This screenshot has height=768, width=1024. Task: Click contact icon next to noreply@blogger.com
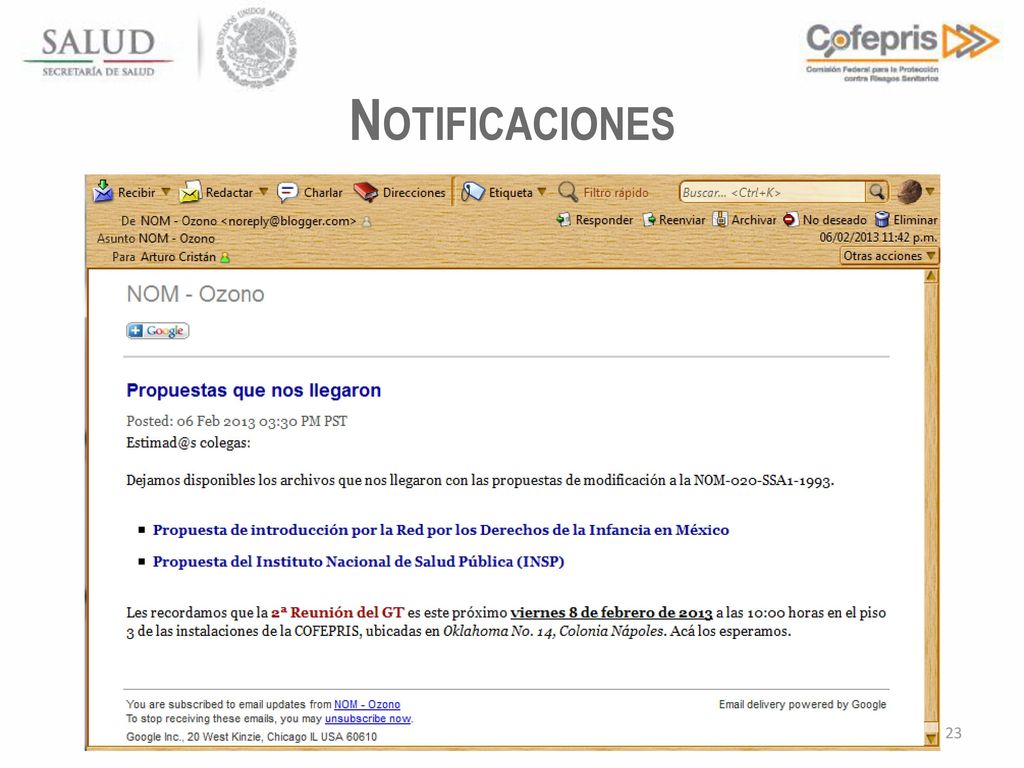[x=366, y=222]
